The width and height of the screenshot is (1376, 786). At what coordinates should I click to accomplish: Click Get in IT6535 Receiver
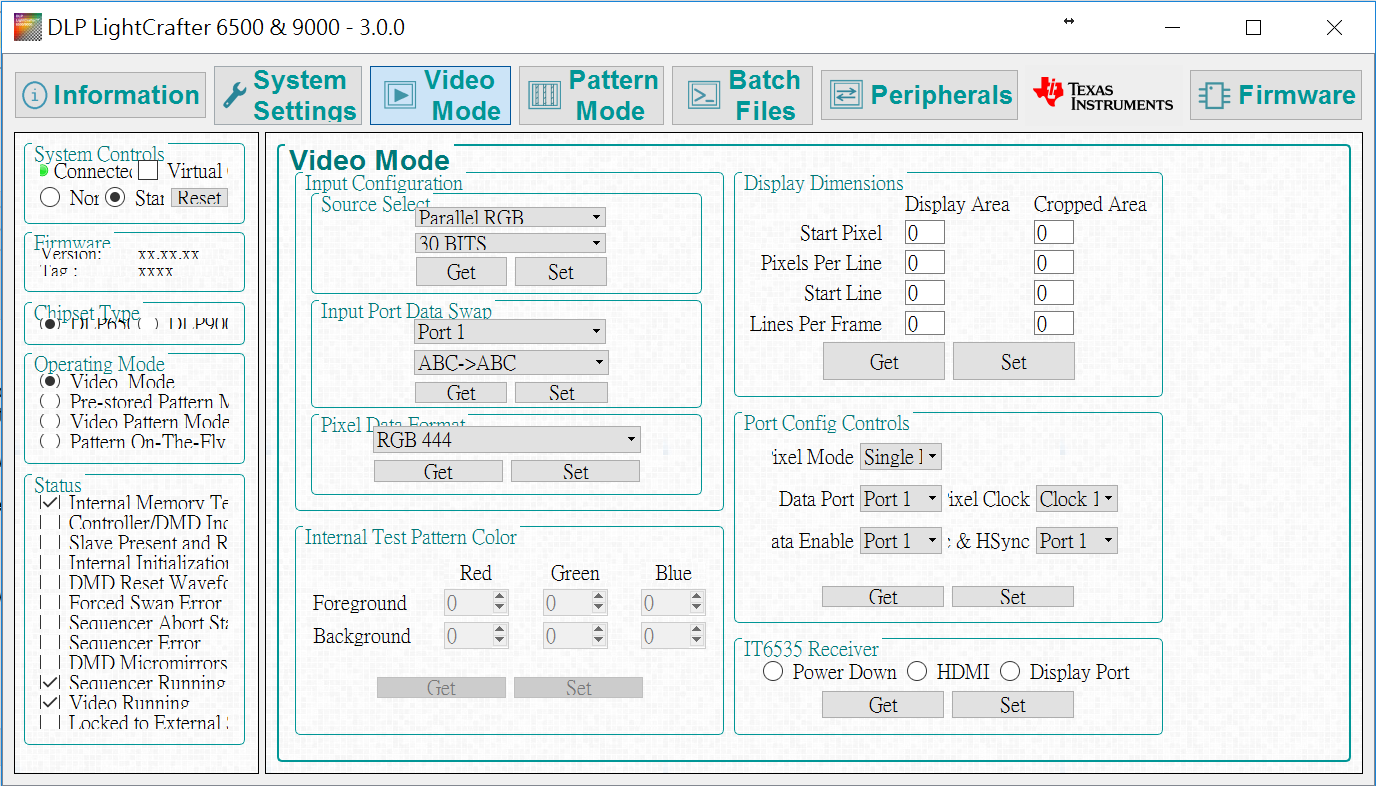[883, 705]
